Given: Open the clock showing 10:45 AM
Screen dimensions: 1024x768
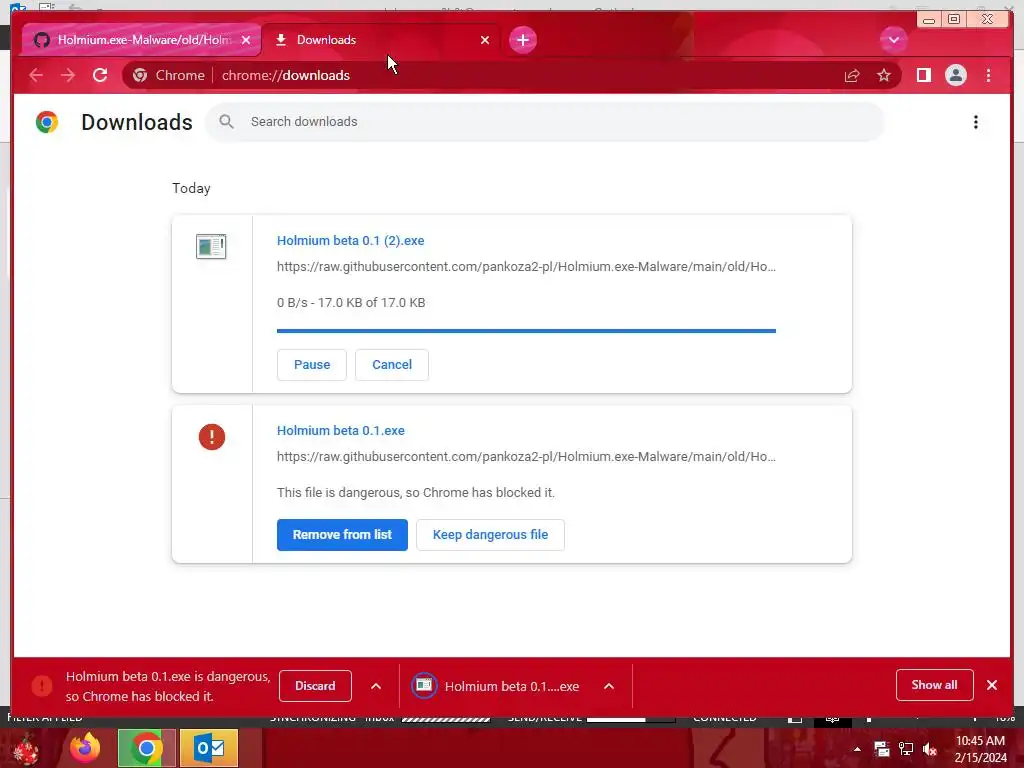Looking at the screenshot, I should [980, 749].
